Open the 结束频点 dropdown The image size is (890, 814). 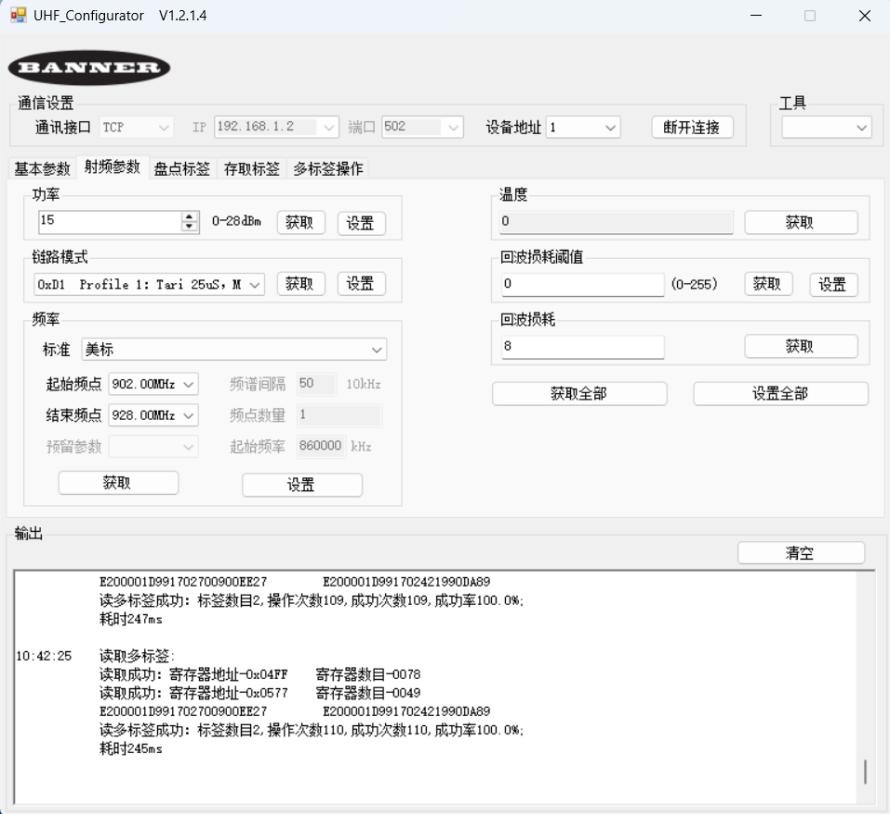coord(154,415)
